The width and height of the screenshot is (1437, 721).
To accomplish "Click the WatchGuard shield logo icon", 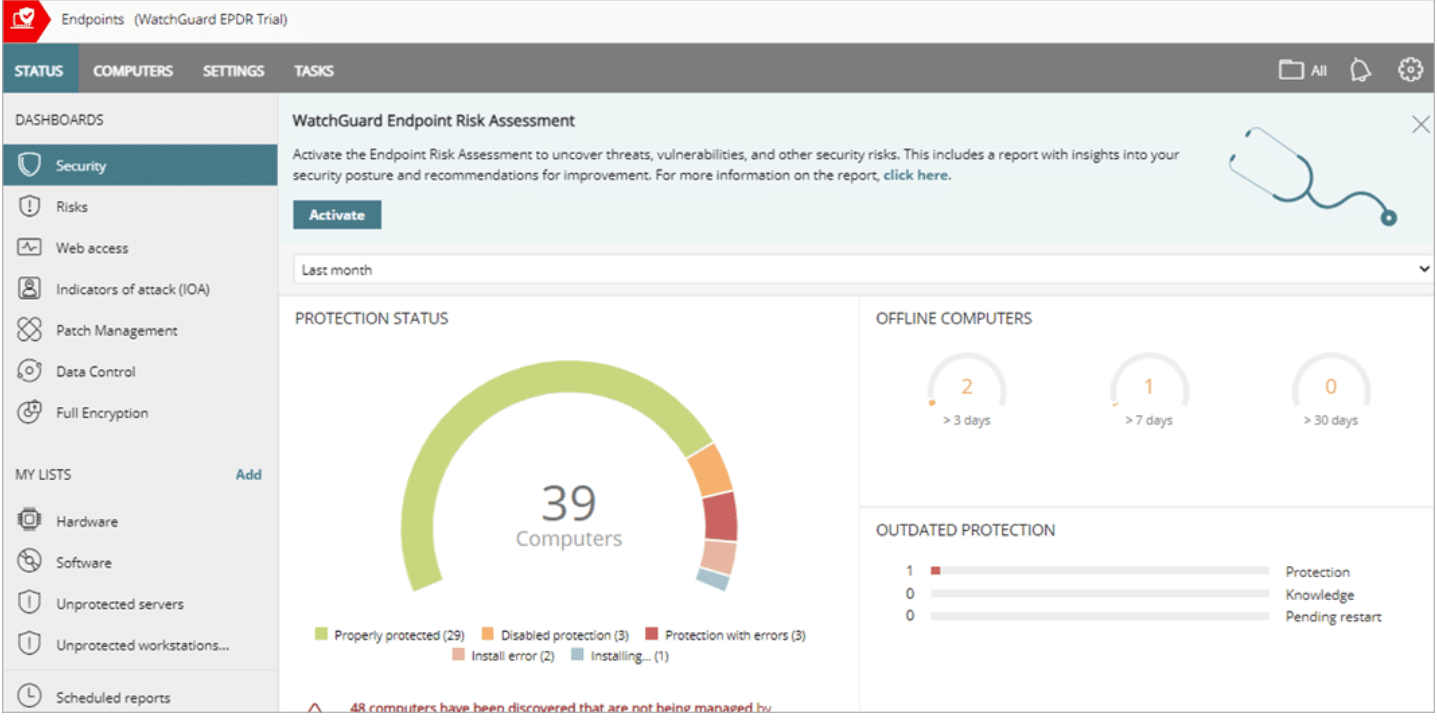I will click(x=22, y=20).
